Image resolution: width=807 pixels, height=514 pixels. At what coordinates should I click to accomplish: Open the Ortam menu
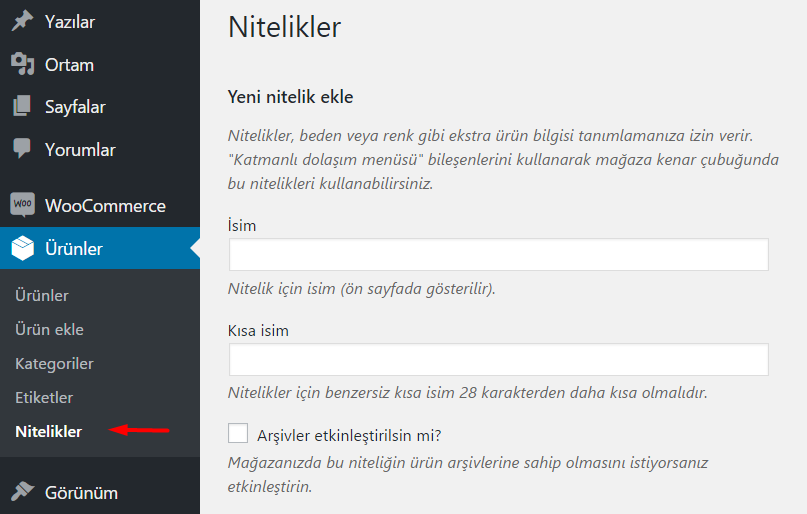coord(69,65)
